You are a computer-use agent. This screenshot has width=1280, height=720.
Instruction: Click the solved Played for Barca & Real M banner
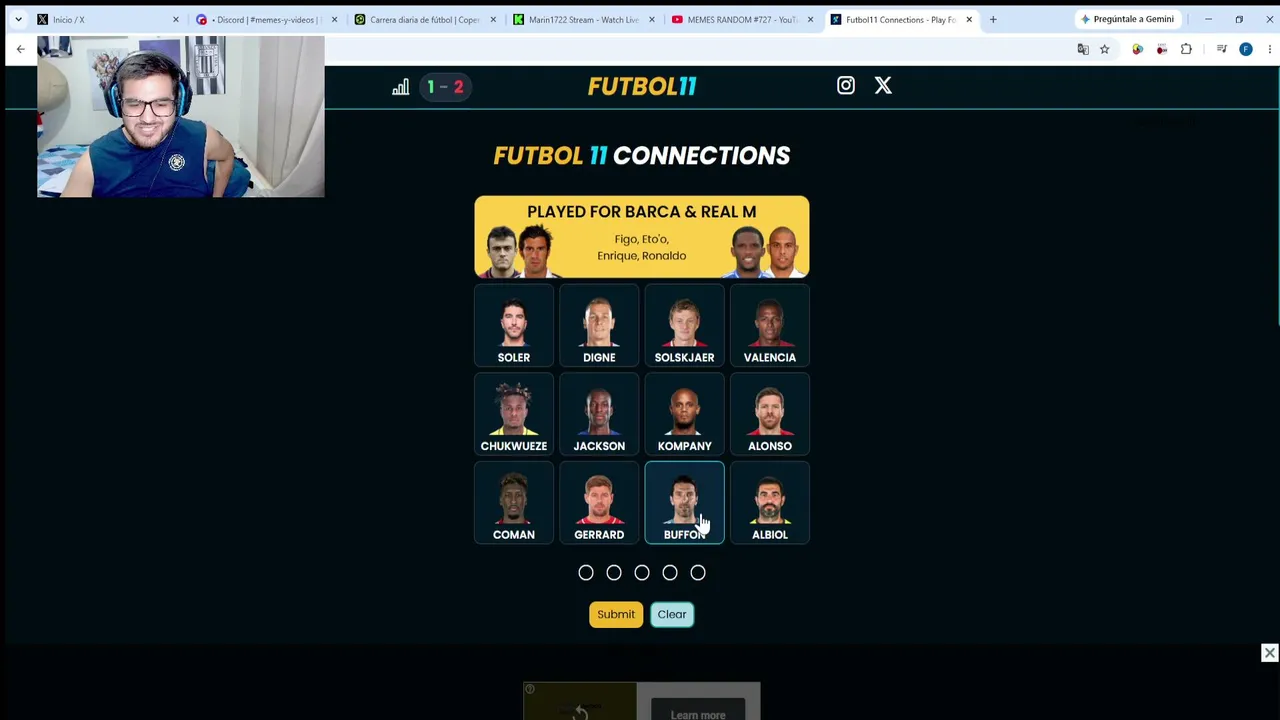tap(642, 237)
